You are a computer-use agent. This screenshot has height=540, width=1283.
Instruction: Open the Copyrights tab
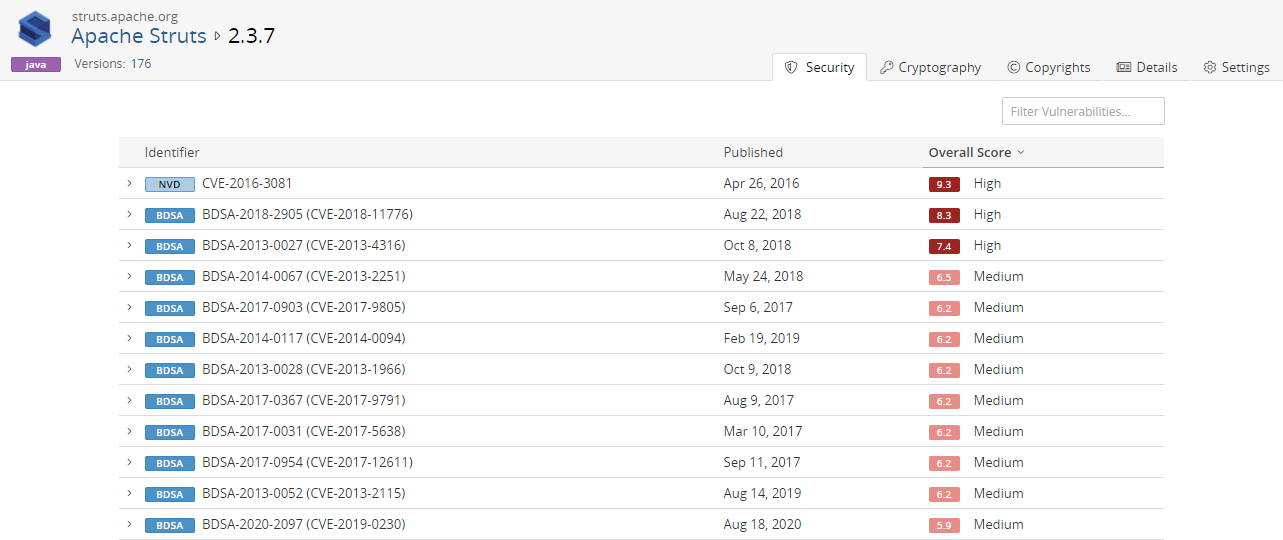pyautogui.click(x=1048, y=67)
